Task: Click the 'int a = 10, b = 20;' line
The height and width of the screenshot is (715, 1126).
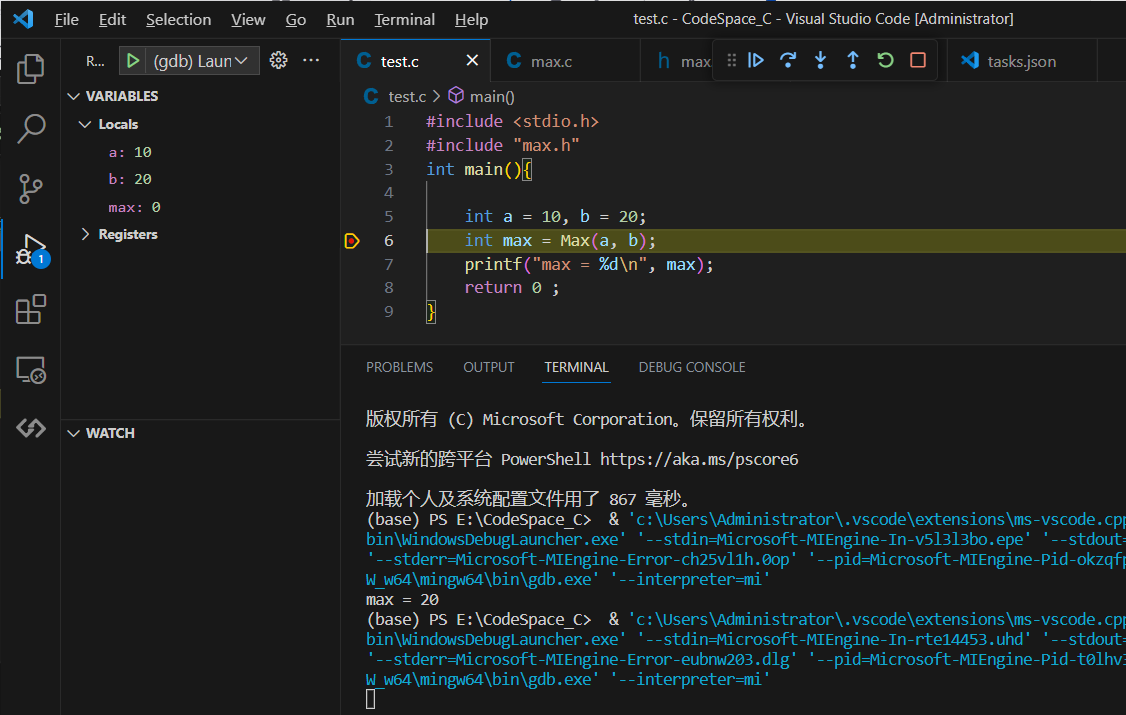Action: point(555,217)
